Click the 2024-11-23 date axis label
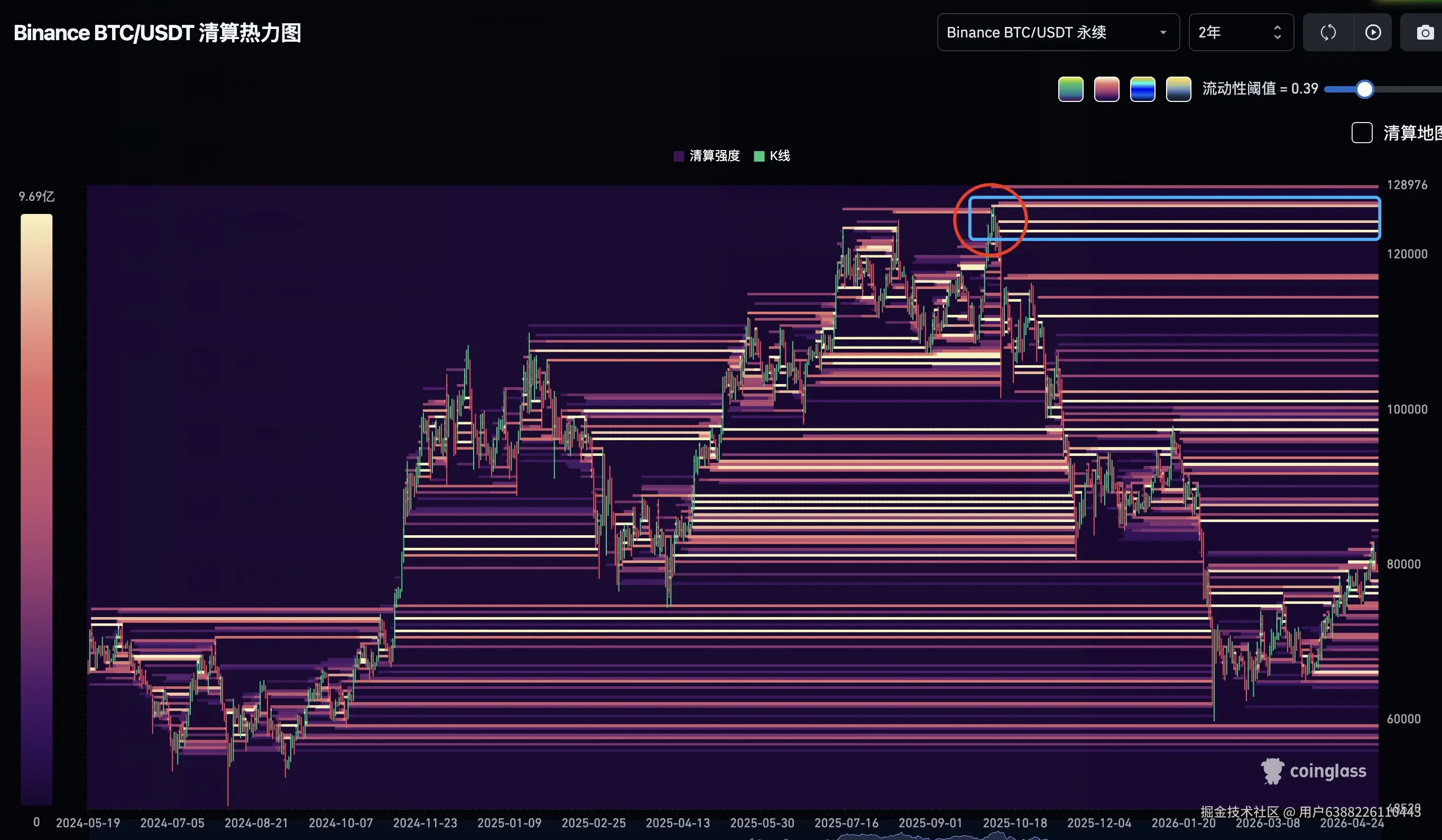1442x840 pixels. (425, 823)
